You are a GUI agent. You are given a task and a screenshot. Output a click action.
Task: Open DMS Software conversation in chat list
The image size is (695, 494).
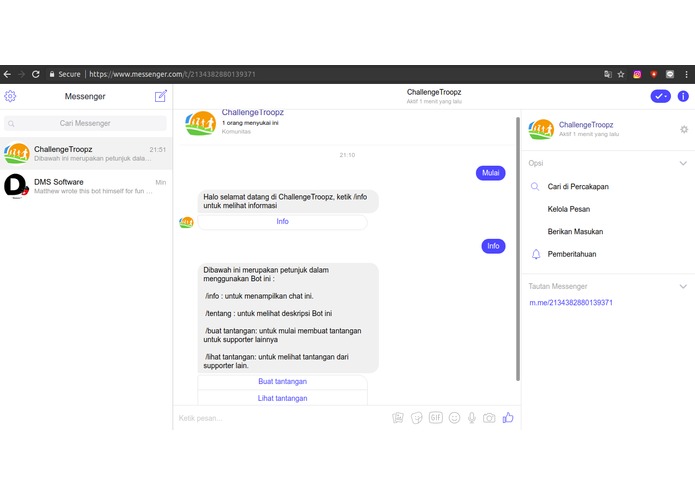pos(86,186)
